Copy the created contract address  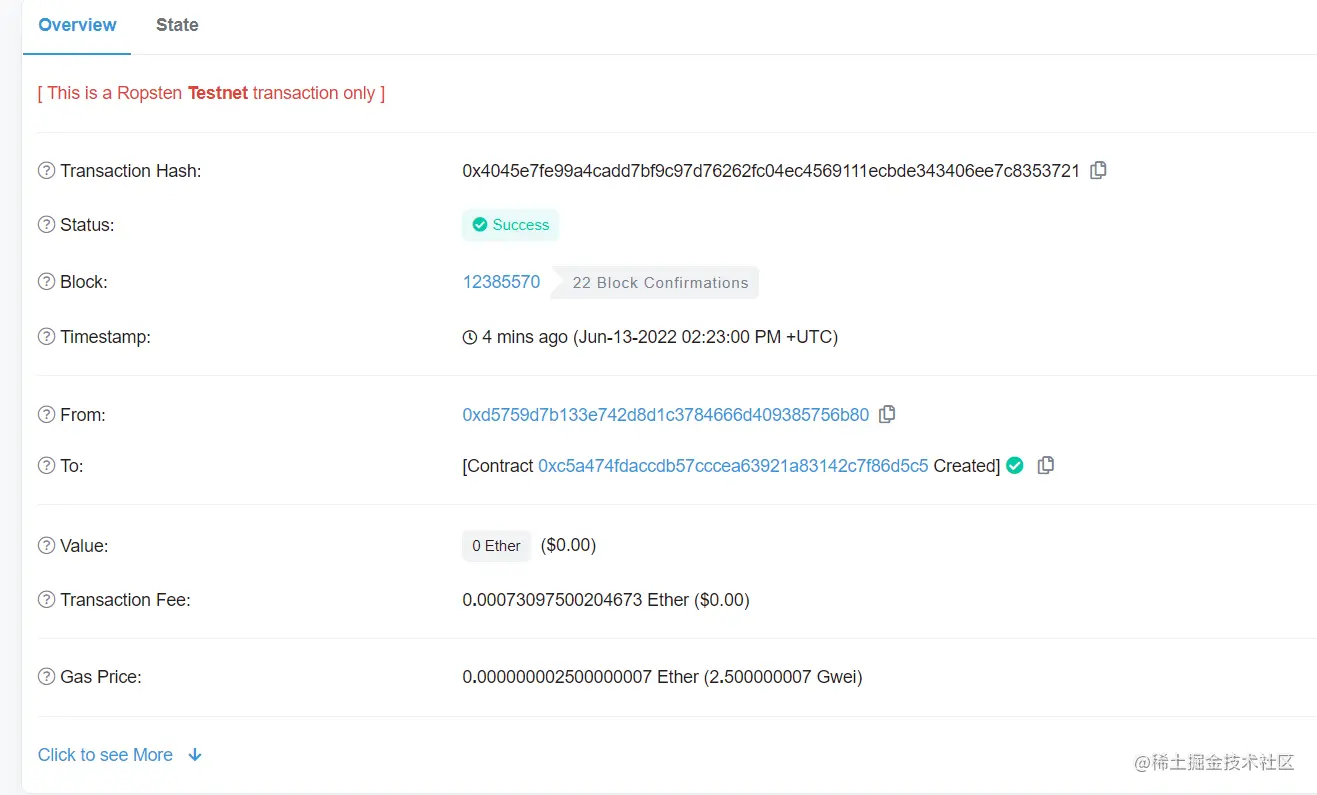coord(1046,465)
